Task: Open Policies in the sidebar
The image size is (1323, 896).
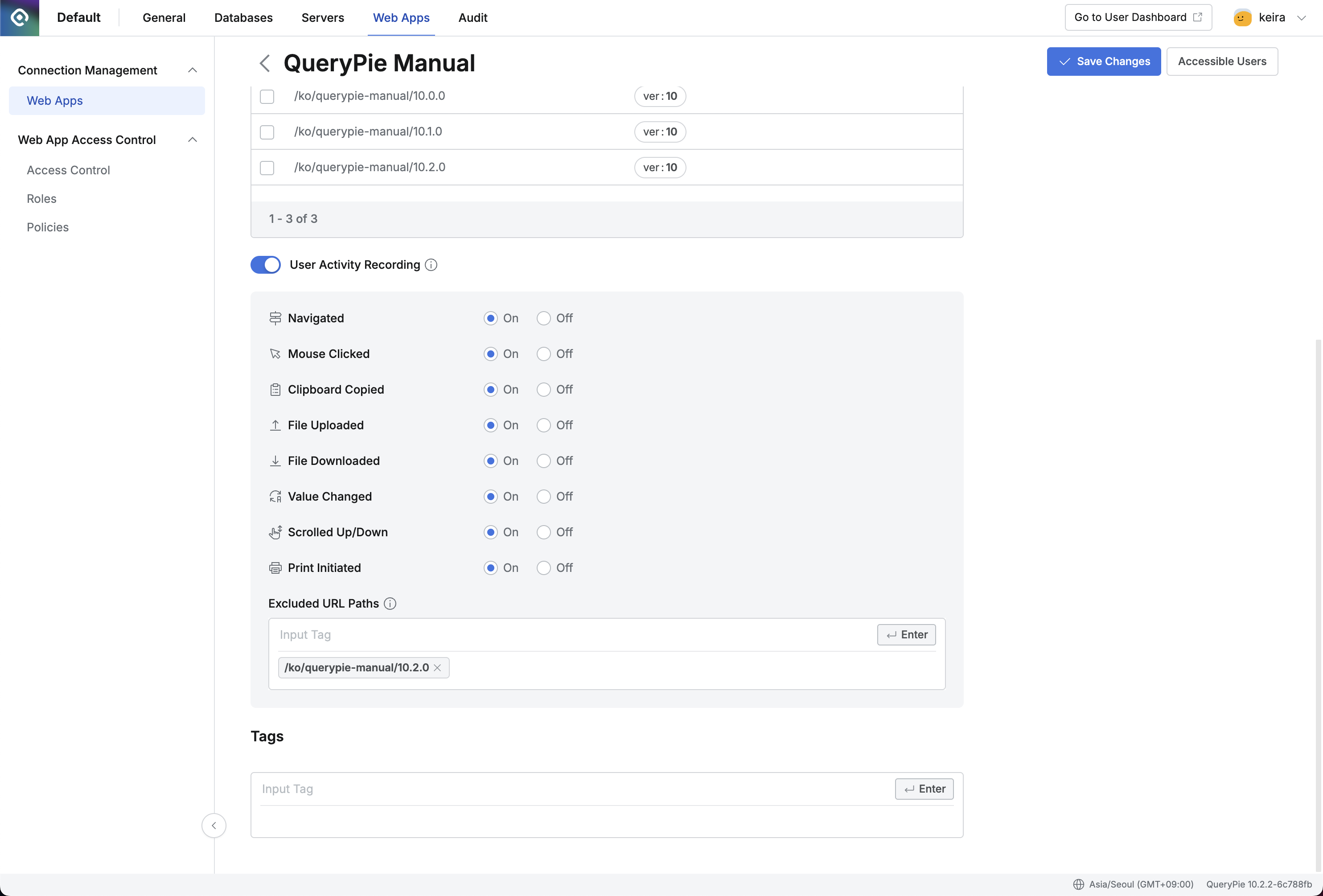Action: [x=48, y=227]
